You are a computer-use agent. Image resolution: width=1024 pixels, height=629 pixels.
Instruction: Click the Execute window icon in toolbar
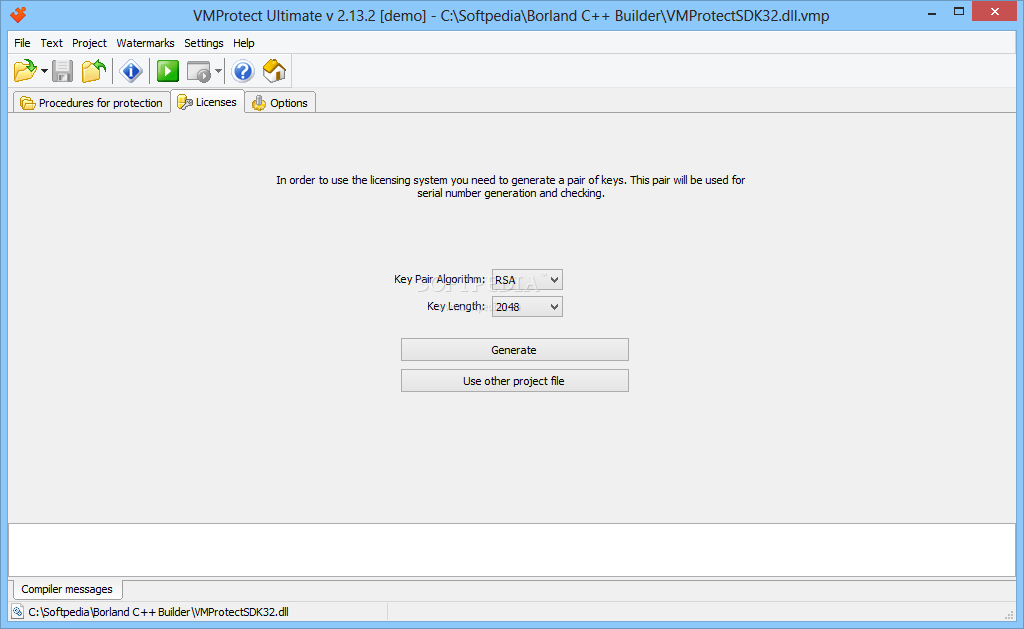pos(199,71)
